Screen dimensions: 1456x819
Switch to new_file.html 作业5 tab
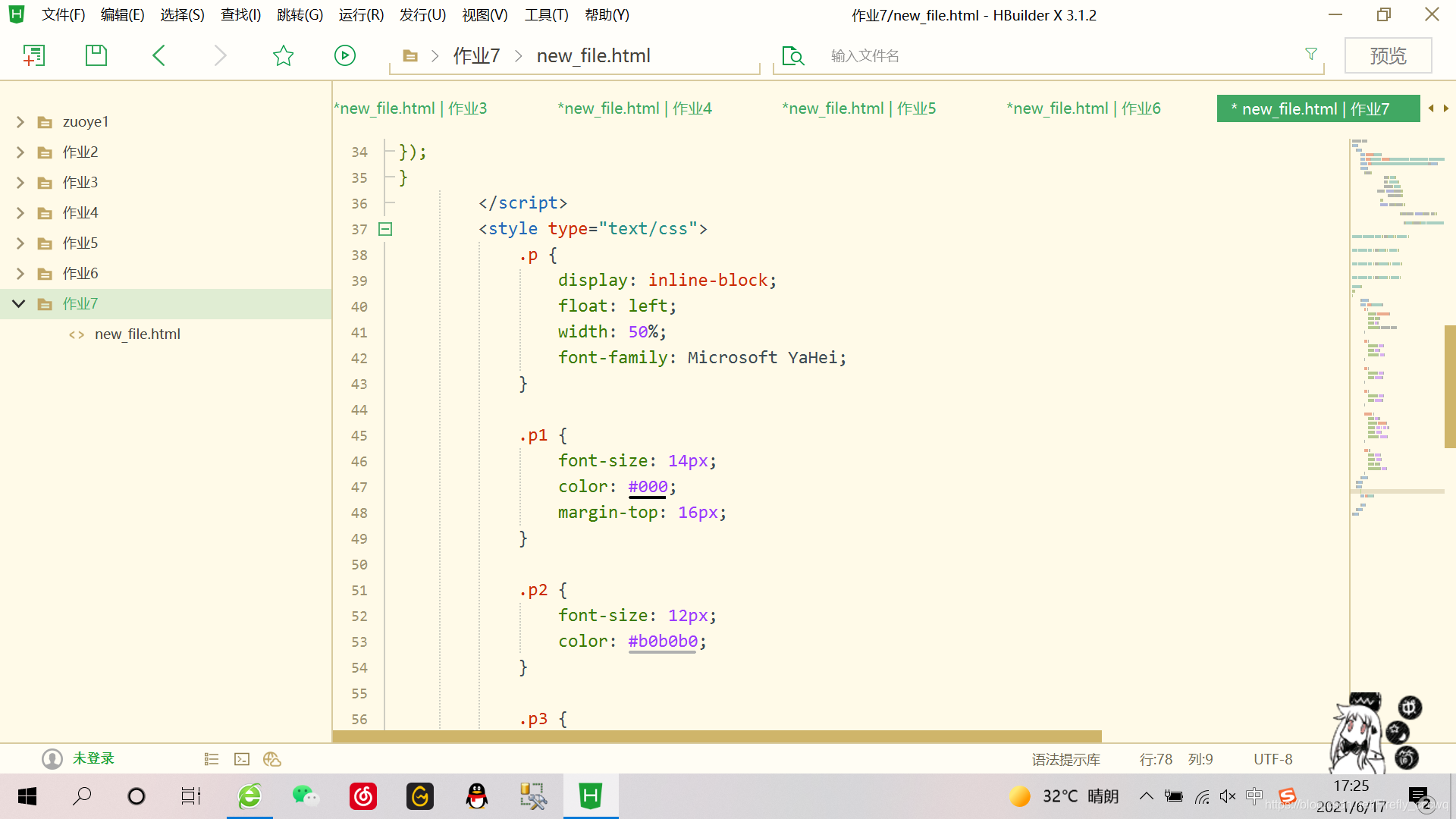click(859, 108)
